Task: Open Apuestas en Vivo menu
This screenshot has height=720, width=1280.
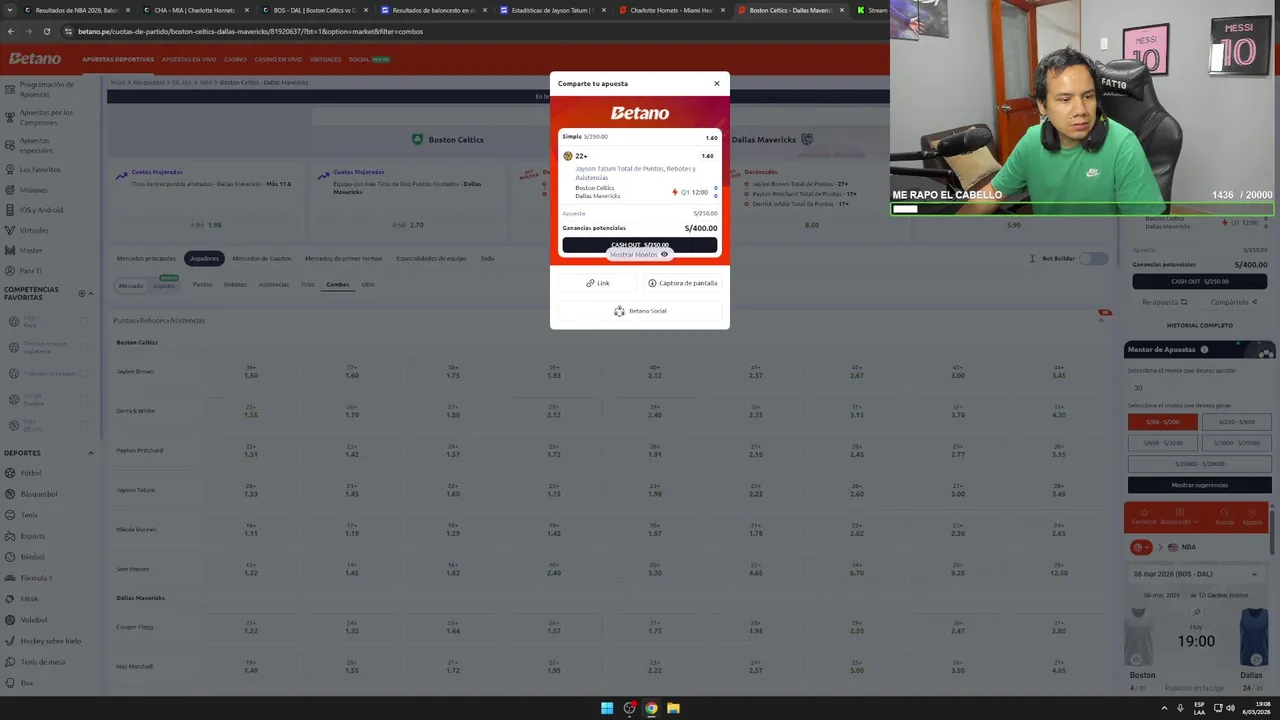Action: (189, 59)
